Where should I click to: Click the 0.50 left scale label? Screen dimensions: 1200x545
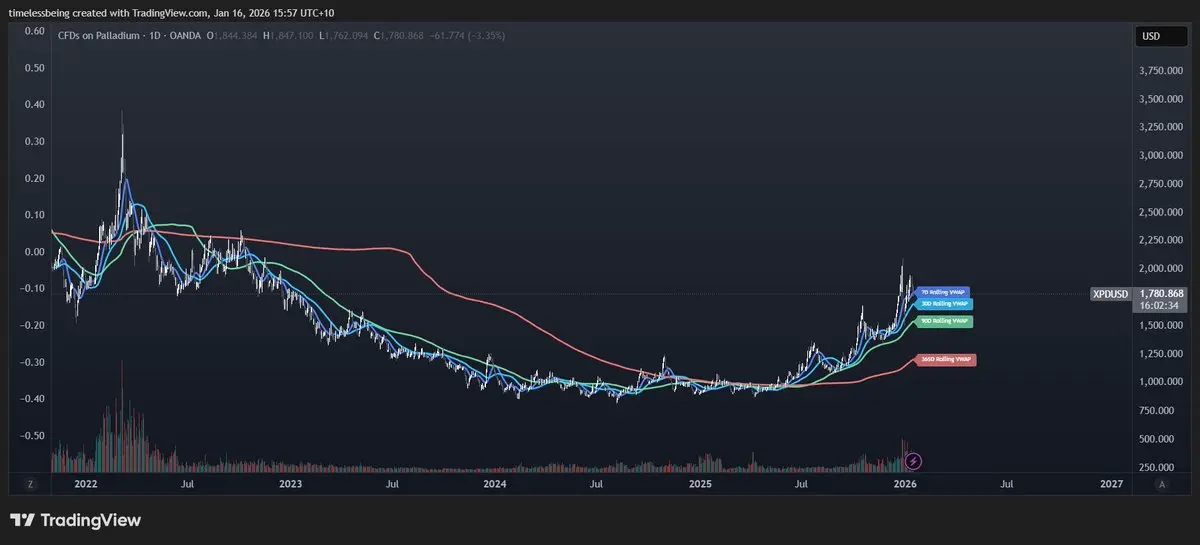click(x=35, y=68)
